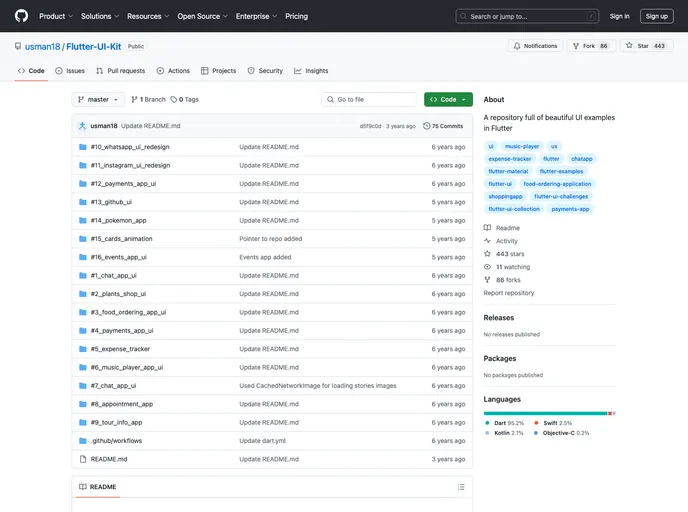The width and height of the screenshot is (688, 512).
Task: Open the Flutter-UI-Kit repository link
Action: point(93,47)
